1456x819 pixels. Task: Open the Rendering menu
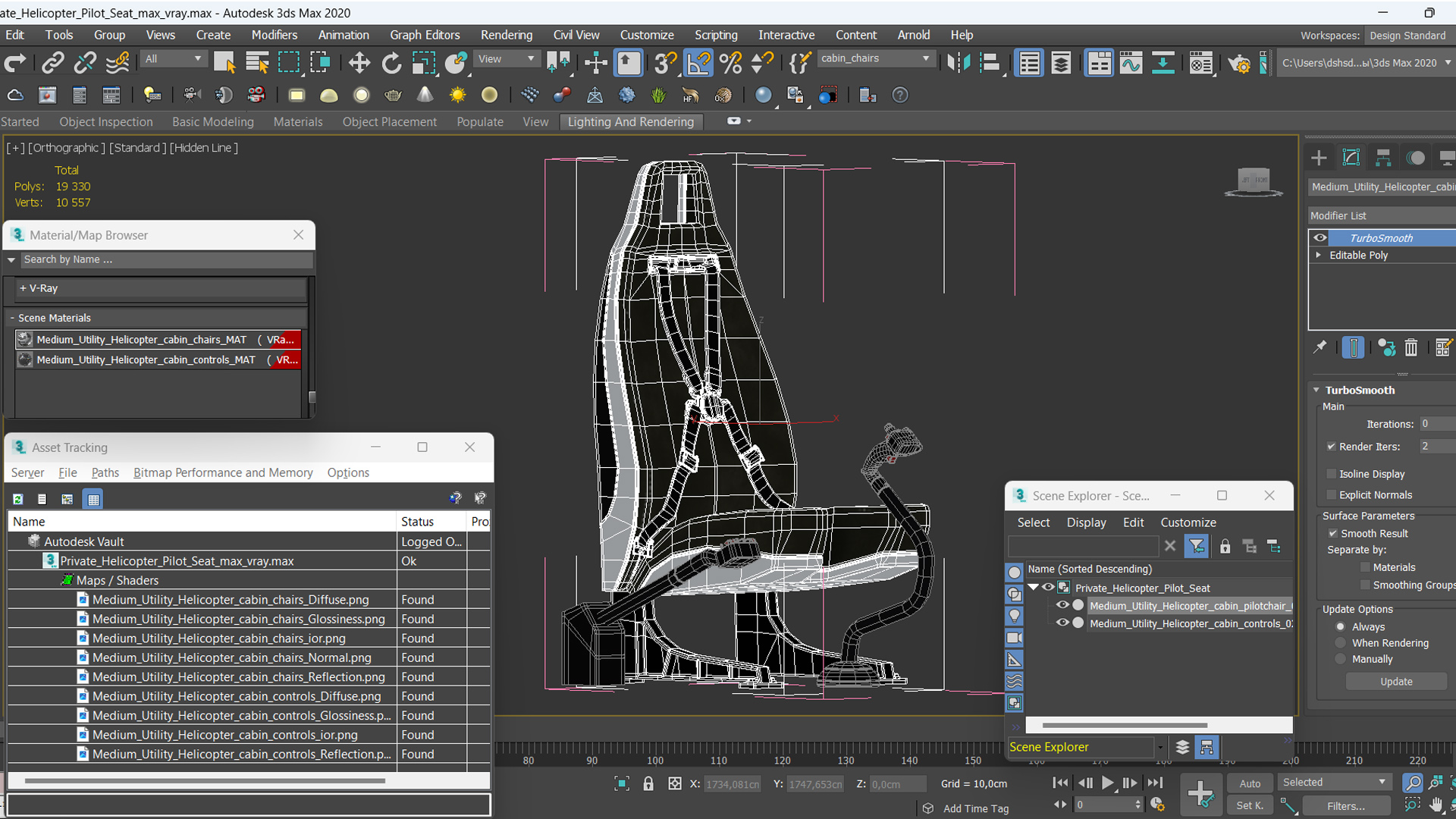pyautogui.click(x=507, y=35)
